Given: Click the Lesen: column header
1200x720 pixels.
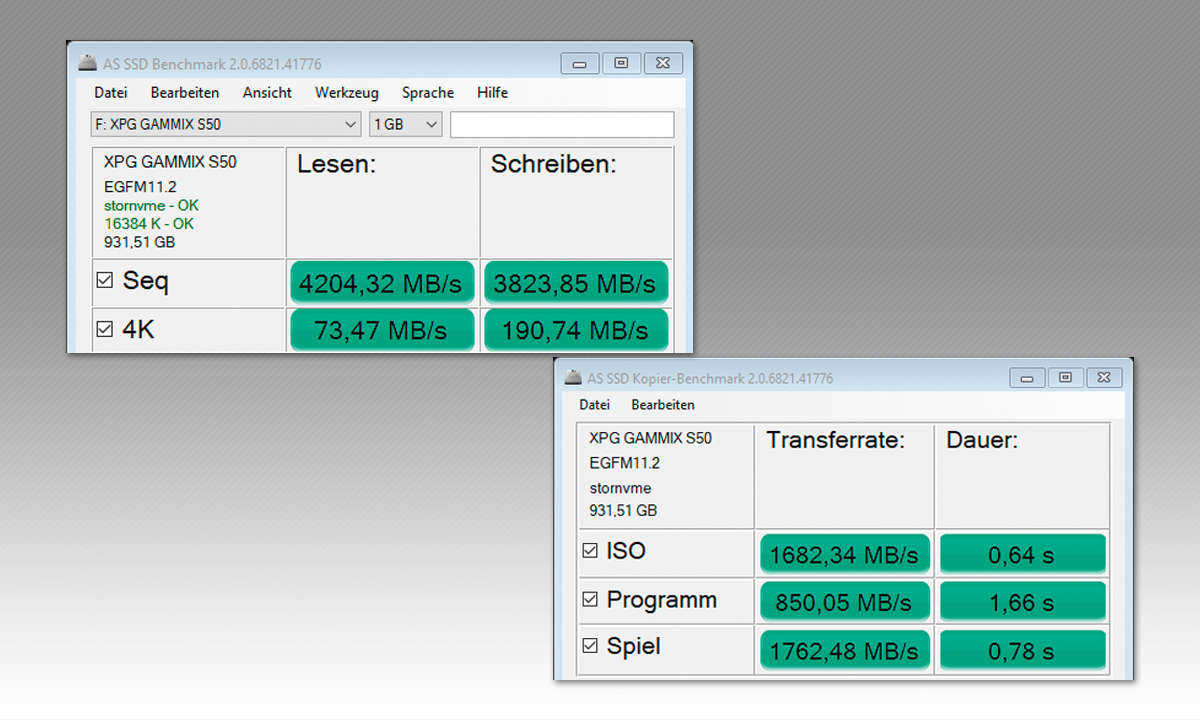Looking at the screenshot, I should coord(336,166).
